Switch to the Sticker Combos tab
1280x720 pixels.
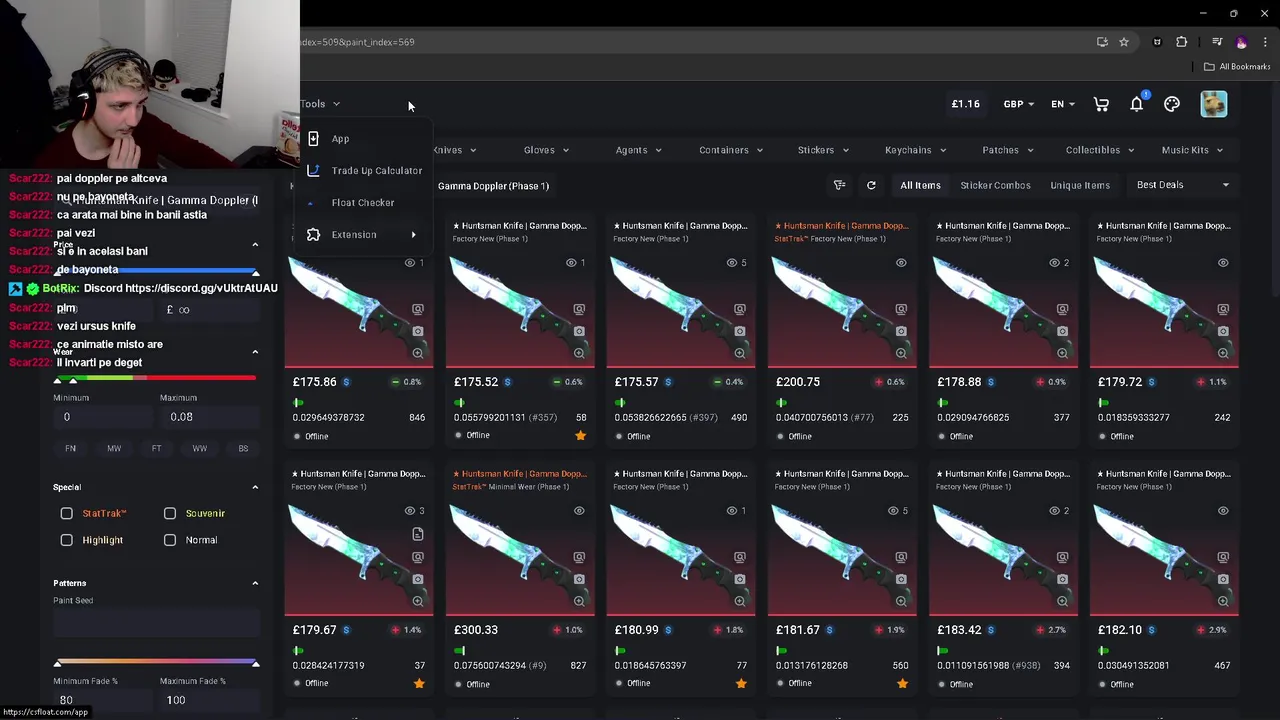click(x=995, y=185)
